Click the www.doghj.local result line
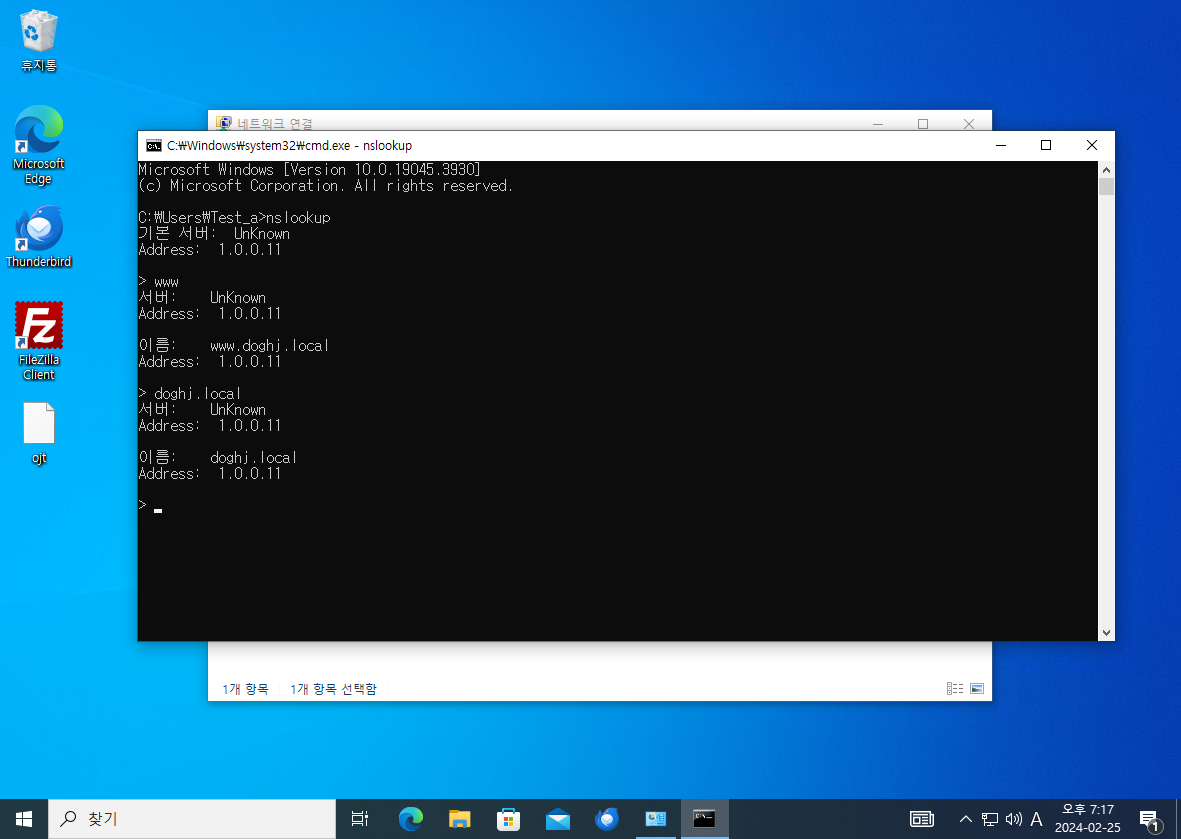Image resolution: width=1181 pixels, height=839 pixels. (233, 346)
